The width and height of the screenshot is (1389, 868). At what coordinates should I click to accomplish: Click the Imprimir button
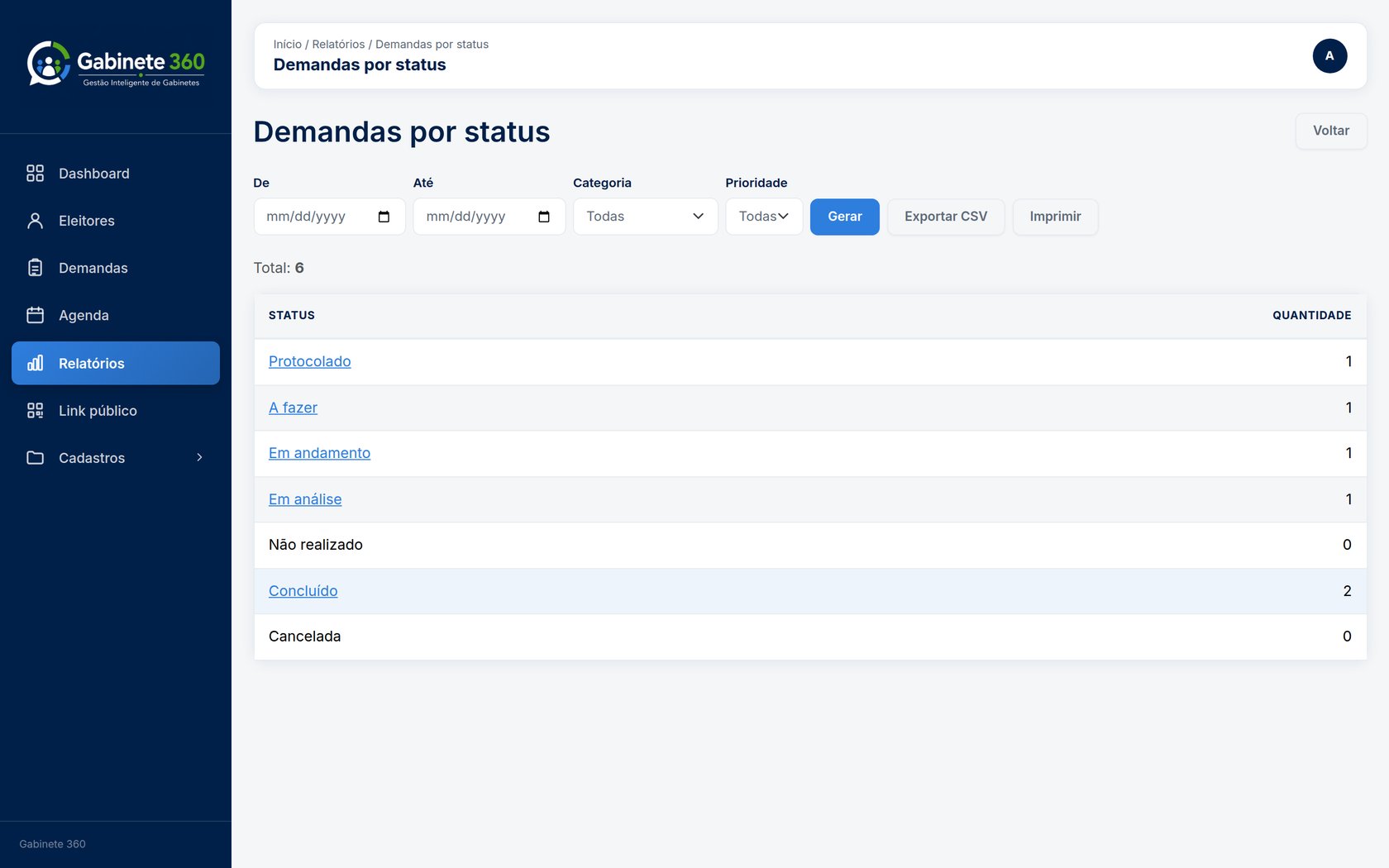[1055, 217]
